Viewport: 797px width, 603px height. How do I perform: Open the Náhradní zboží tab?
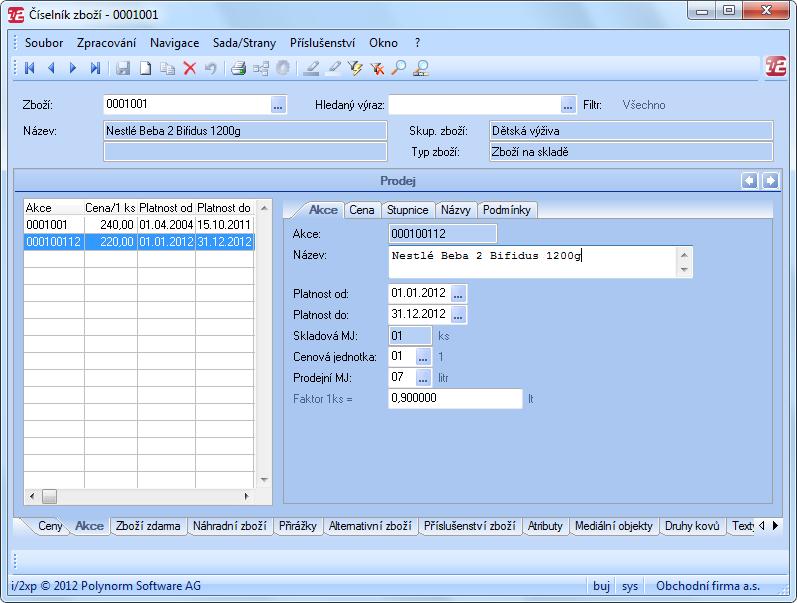tap(229, 526)
